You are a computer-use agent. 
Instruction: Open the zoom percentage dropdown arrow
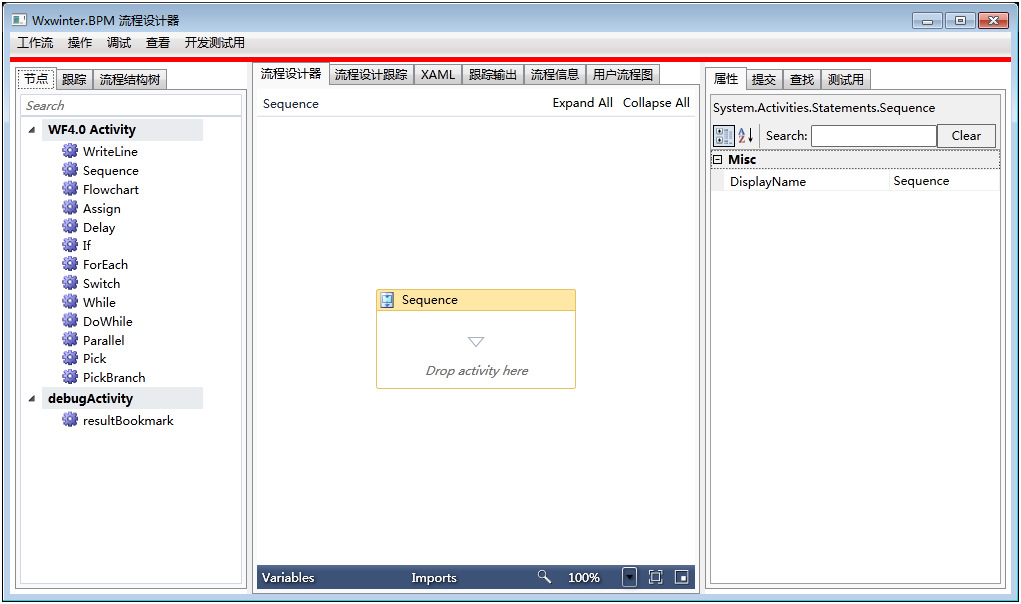[629, 577]
